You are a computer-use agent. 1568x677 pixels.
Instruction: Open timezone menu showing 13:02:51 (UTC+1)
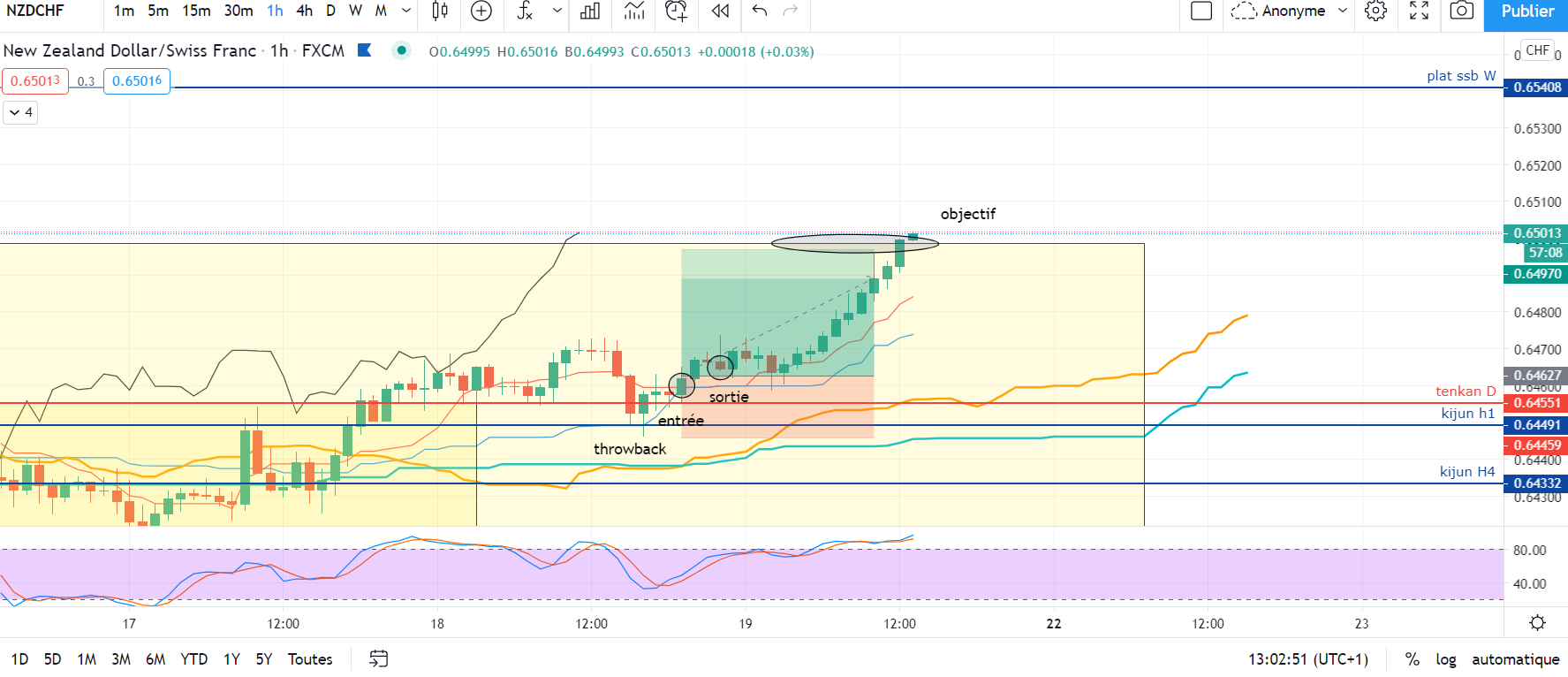1308,659
